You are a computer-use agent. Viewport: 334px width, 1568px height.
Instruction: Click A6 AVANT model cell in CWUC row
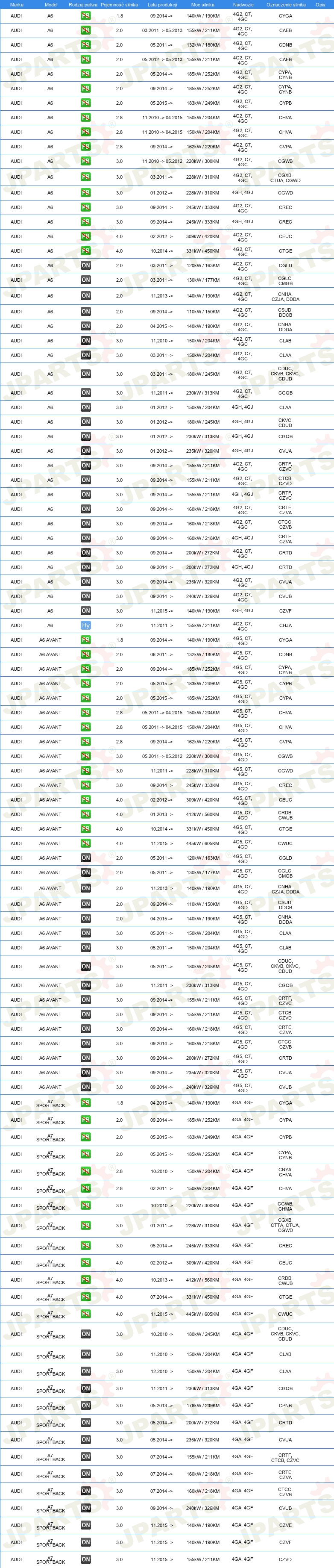[x=50, y=844]
